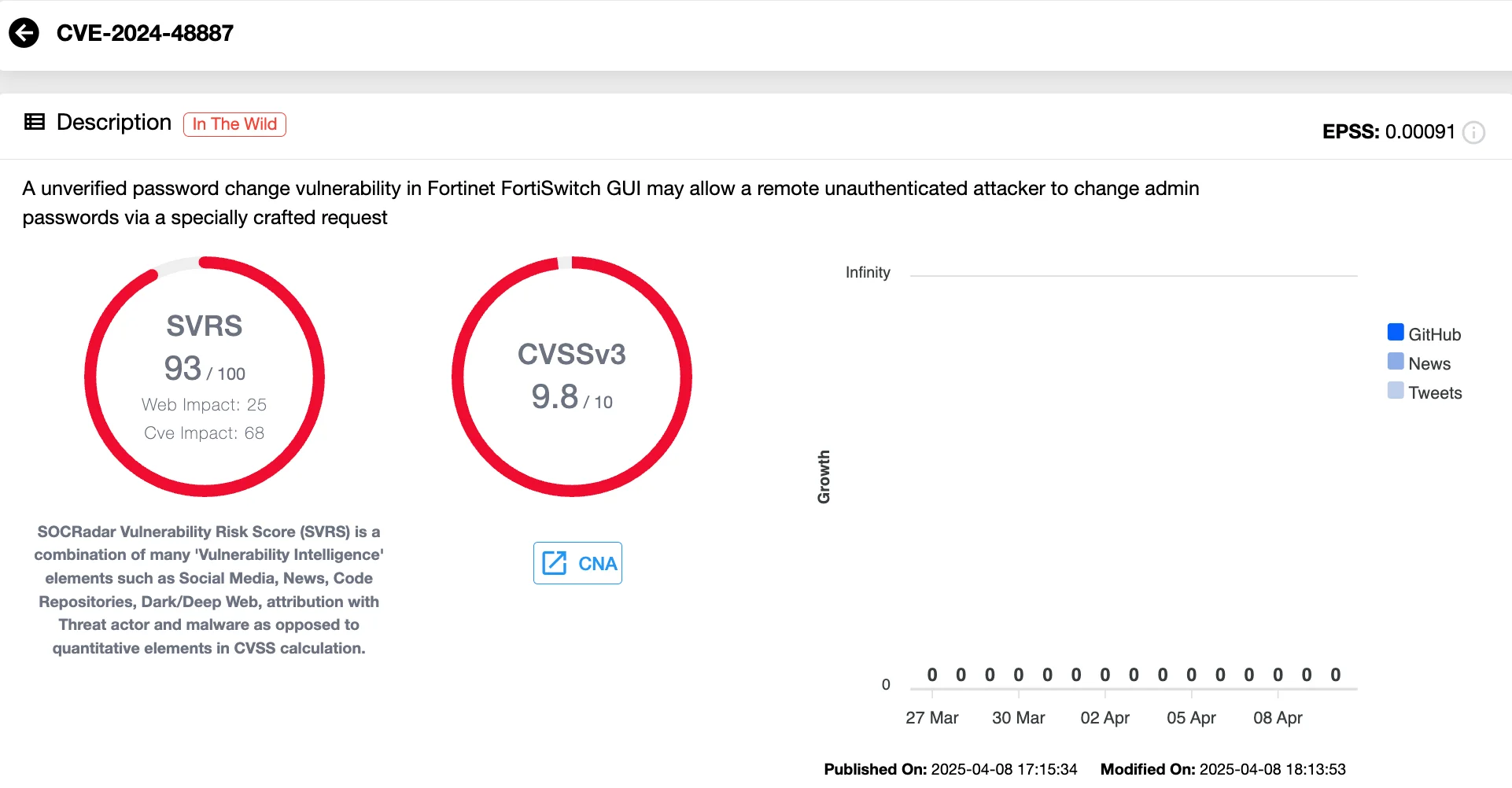
Task: Click the 05 Apr axis label
Action: [1192, 717]
